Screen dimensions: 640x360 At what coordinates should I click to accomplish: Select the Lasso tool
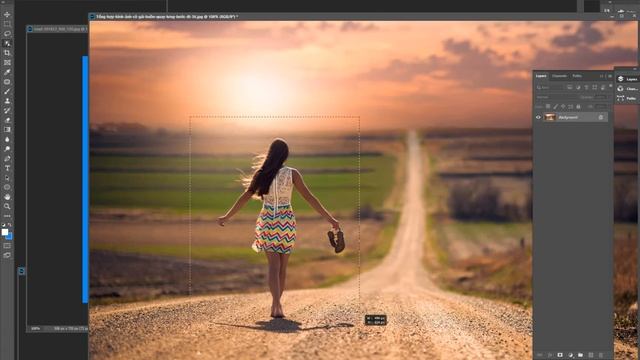click(7, 33)
